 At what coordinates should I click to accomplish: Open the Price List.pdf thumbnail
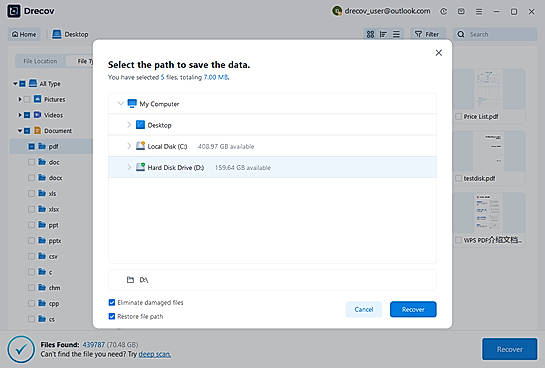tap(489, 90)
